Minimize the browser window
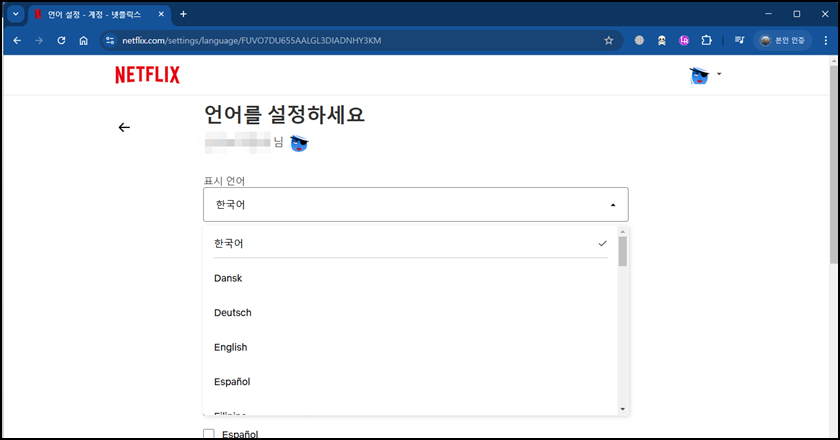The height and width of the screenshot is (440, 840). (768, 14)
